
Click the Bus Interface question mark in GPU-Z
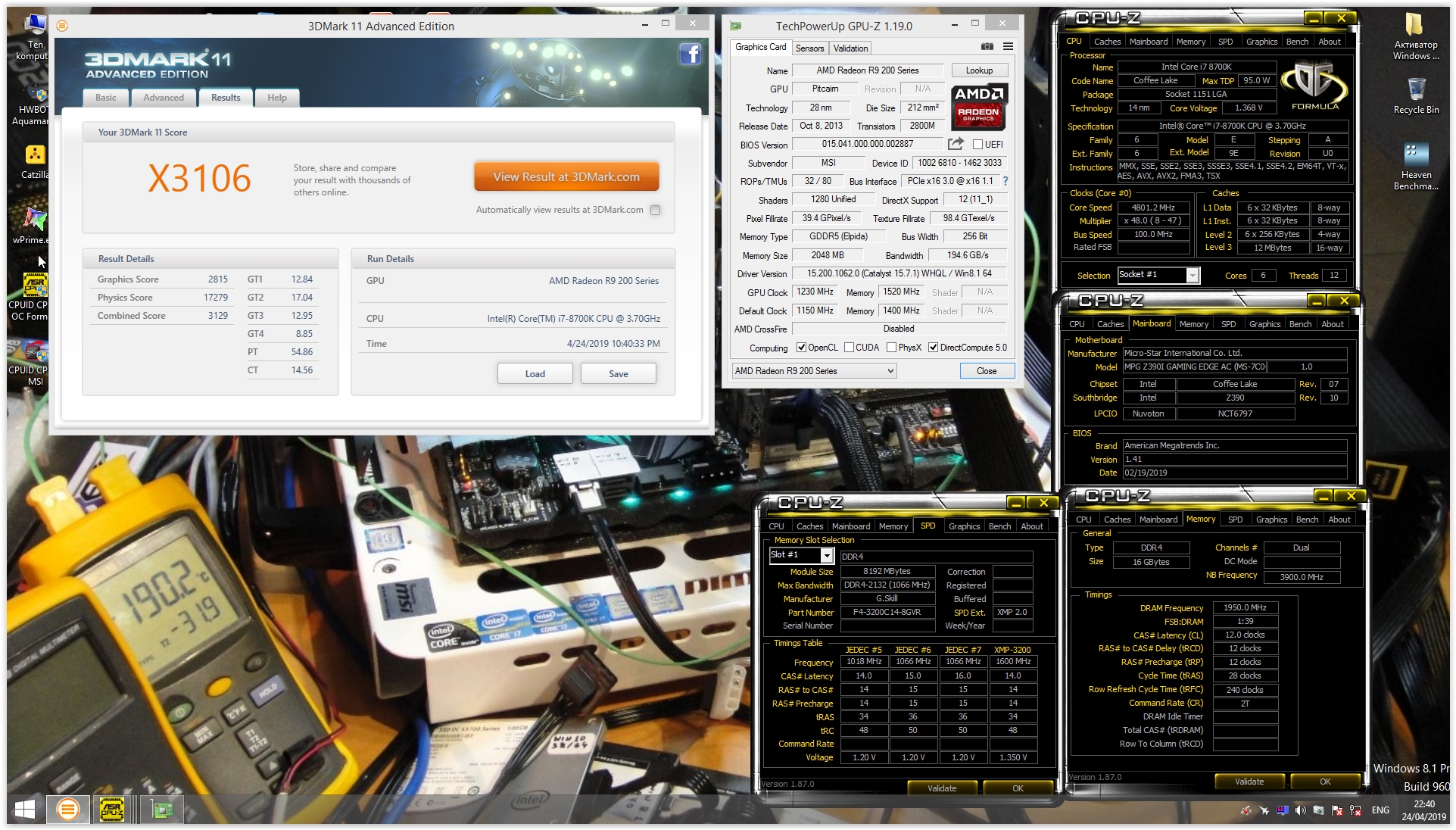tap(1005, 181)
